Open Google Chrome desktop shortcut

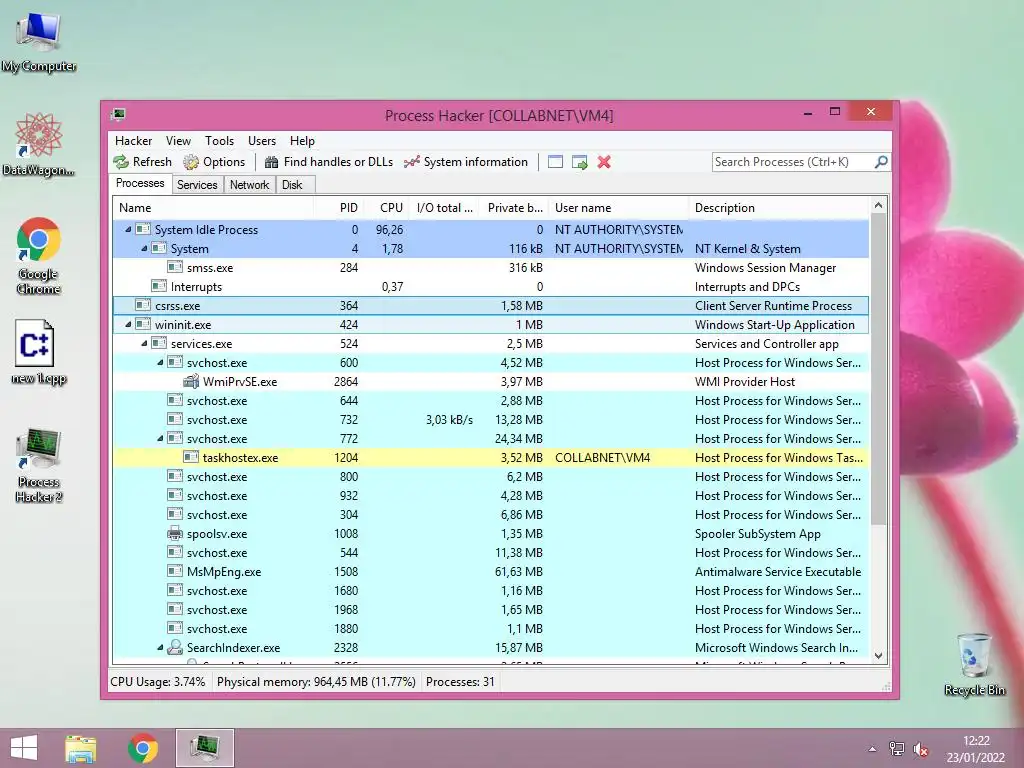pos(39,255)
